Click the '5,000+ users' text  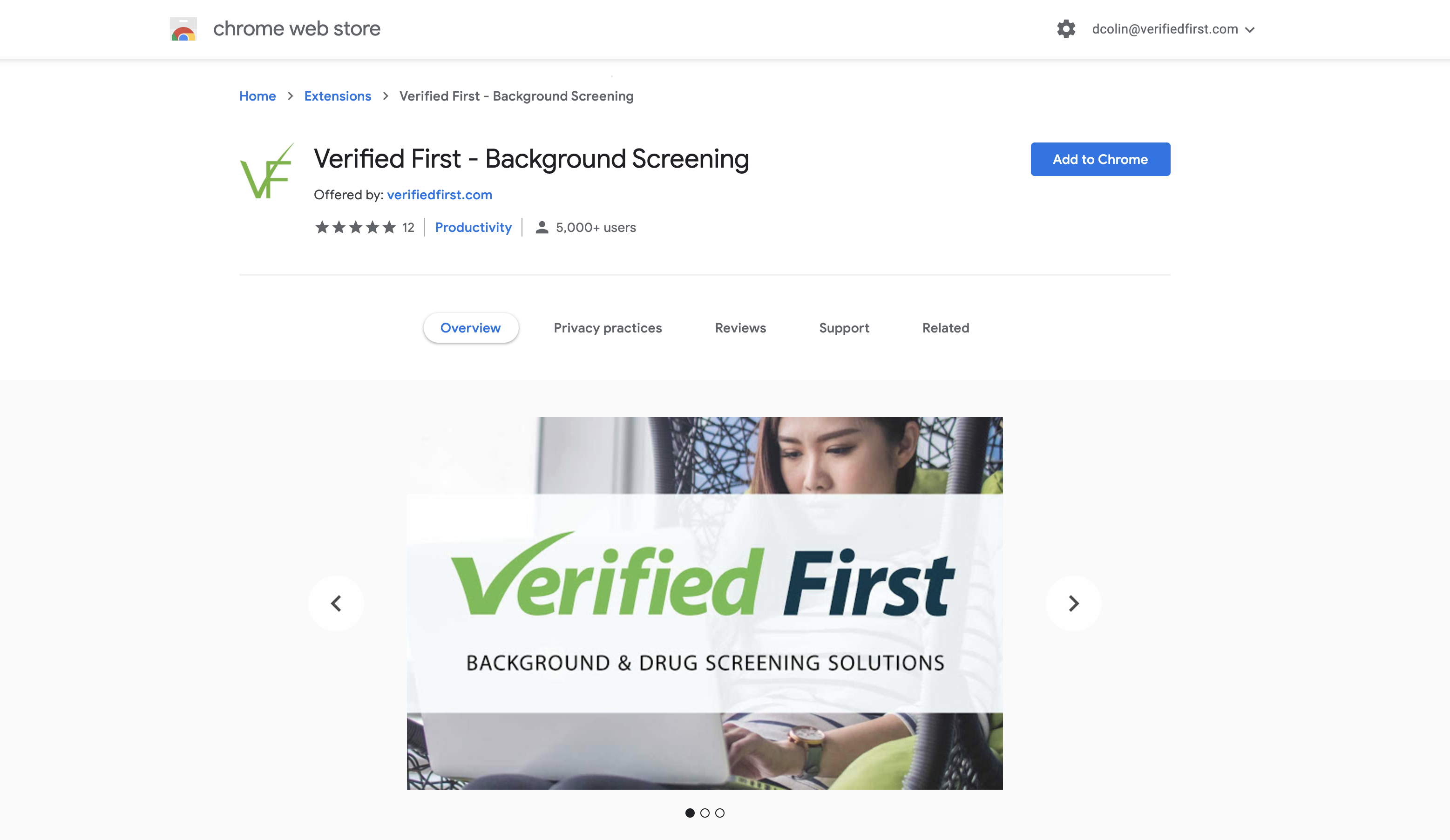click(596, 227)
